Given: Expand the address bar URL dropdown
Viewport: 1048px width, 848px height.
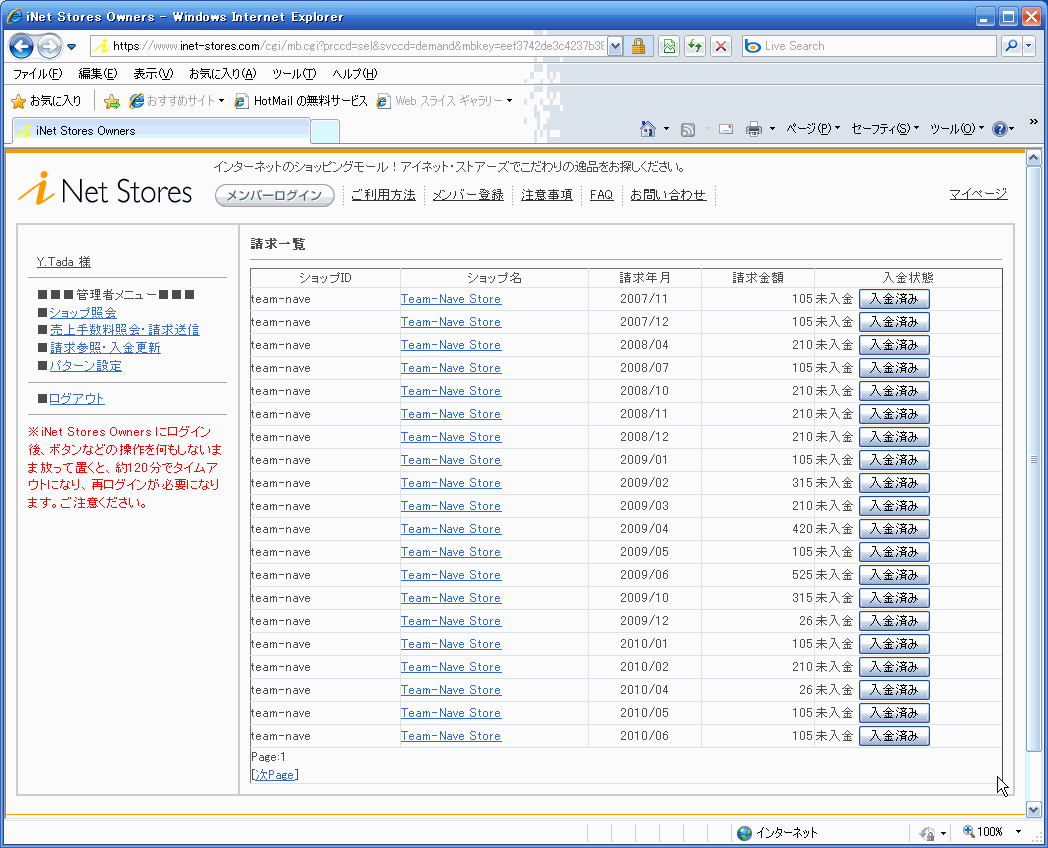Looking at the screenshot, I should 615,46.
